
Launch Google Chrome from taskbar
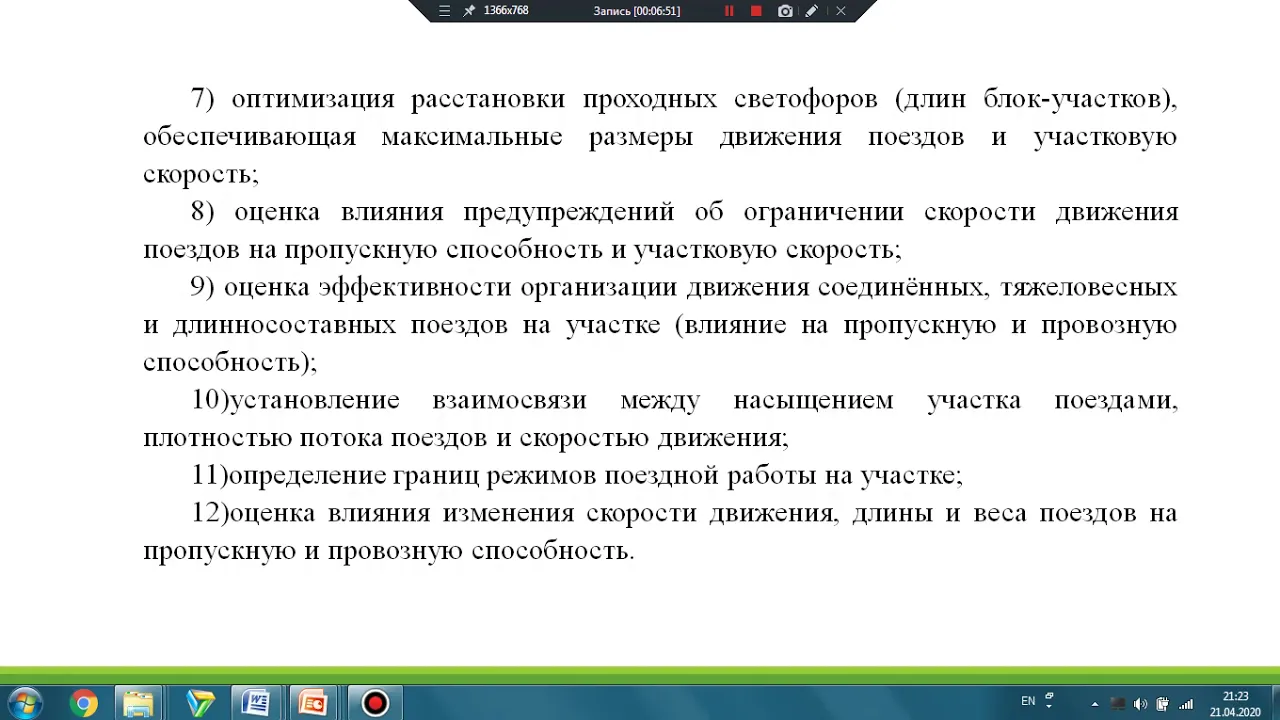click(x=83, y=704)
